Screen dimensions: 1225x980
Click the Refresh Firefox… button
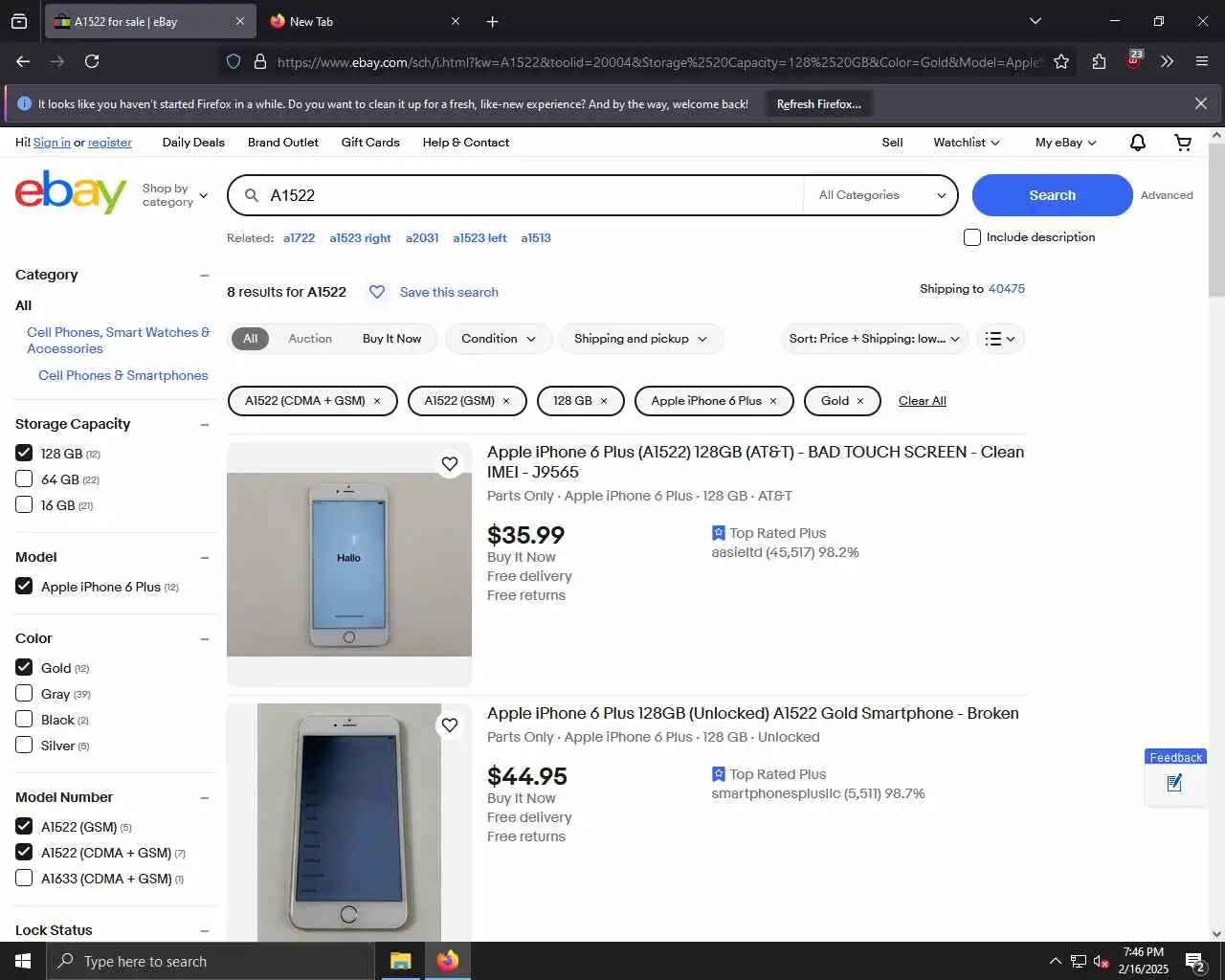pos(819,103)
